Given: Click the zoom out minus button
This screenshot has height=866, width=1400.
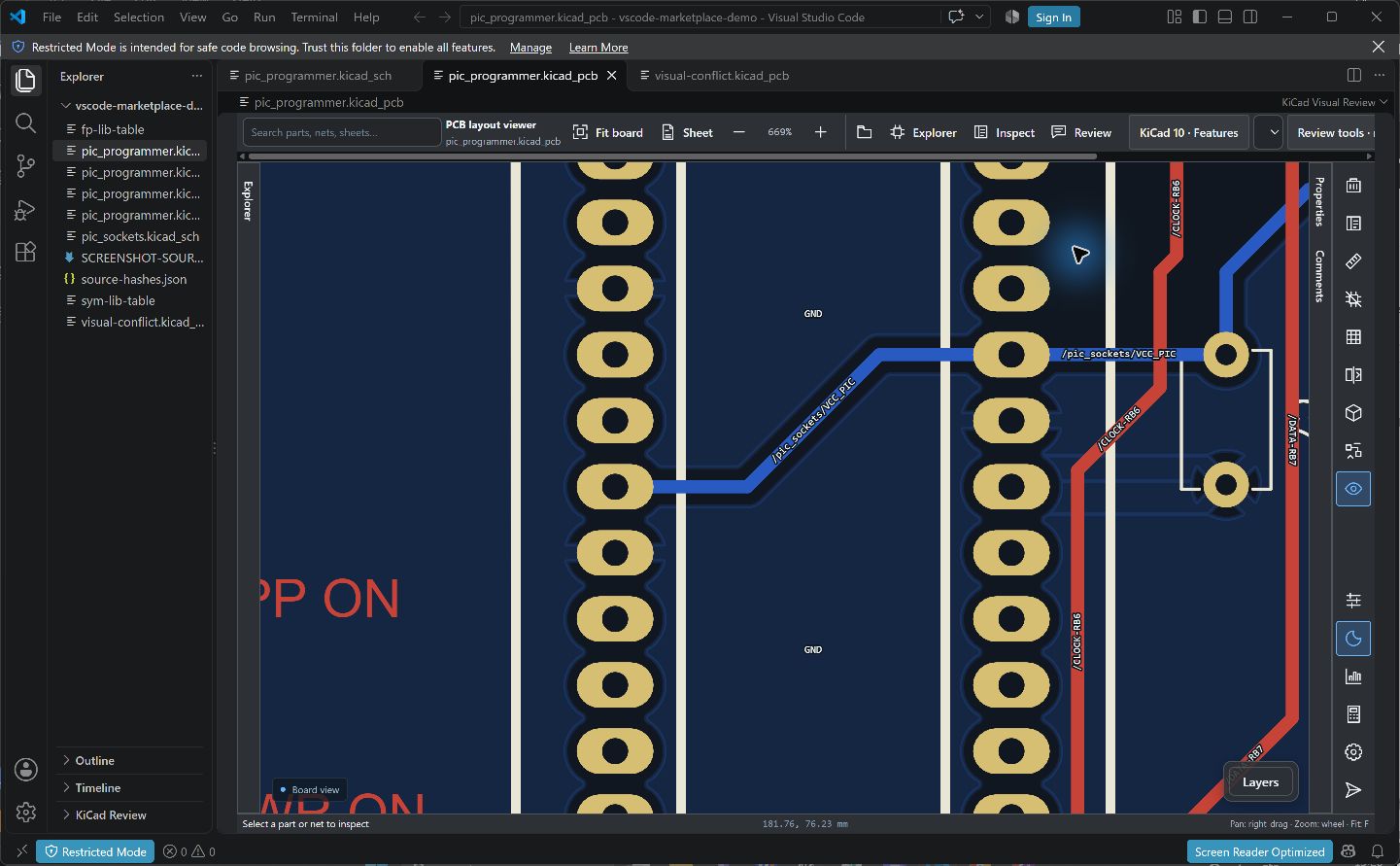Looking at the screenshot, I should click(739, 132).
